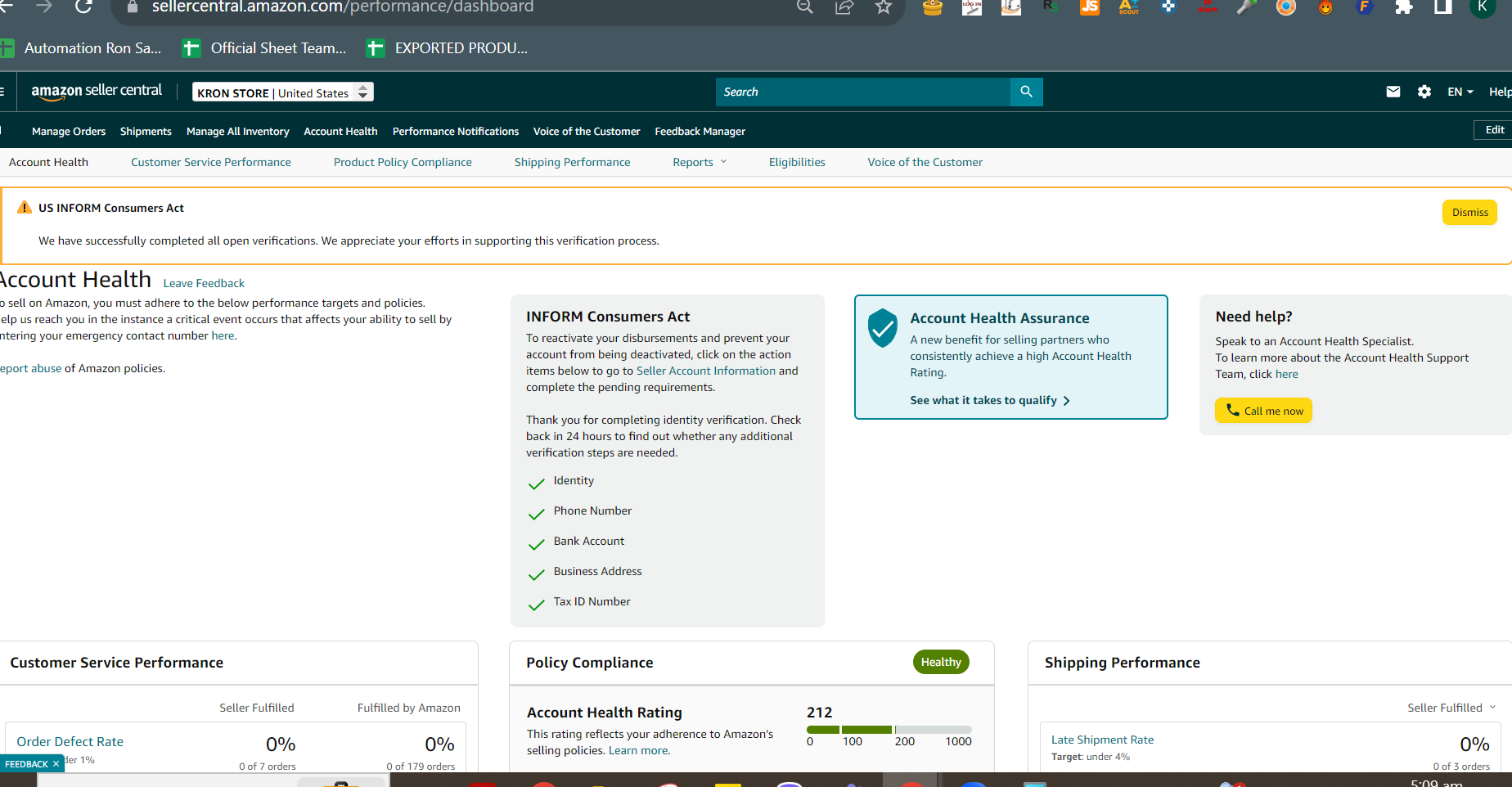Screen dimensions: 1512x787
Task: Open the Help link in header
Action: [1500, 92]
